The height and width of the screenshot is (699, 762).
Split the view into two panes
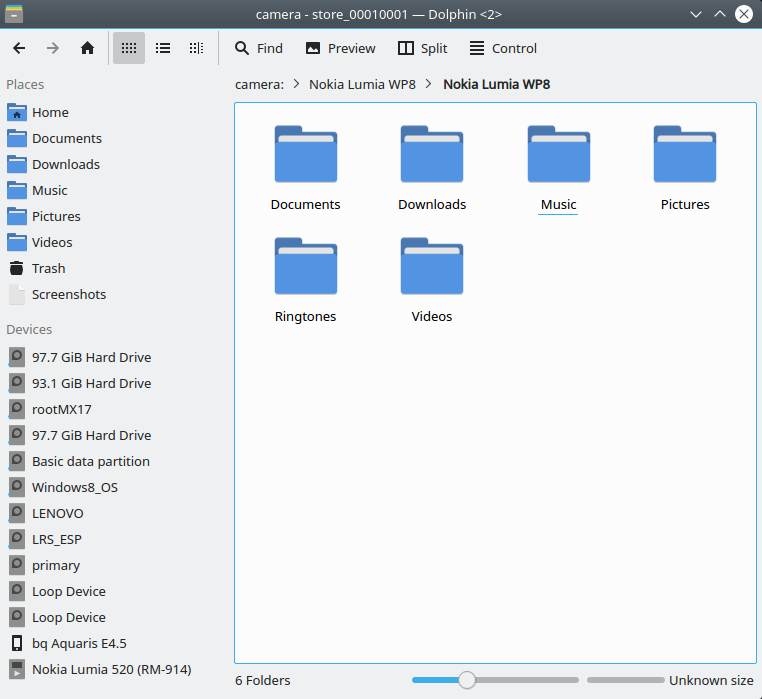(422, 48)
